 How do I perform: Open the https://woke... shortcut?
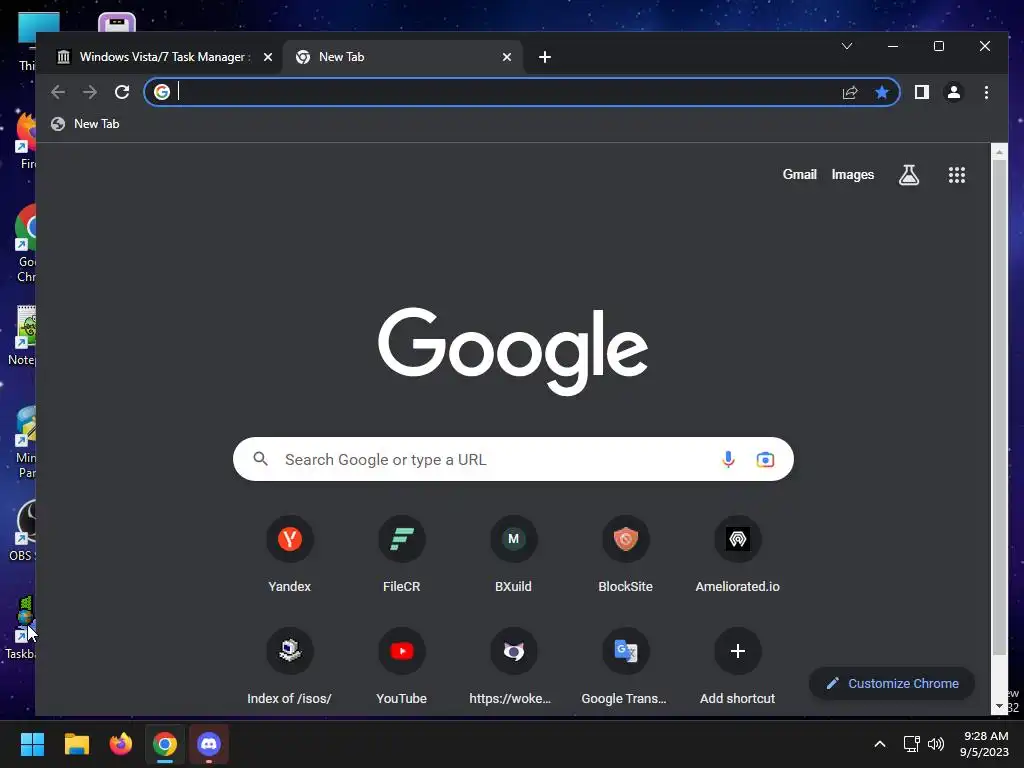tap(513, 666)
